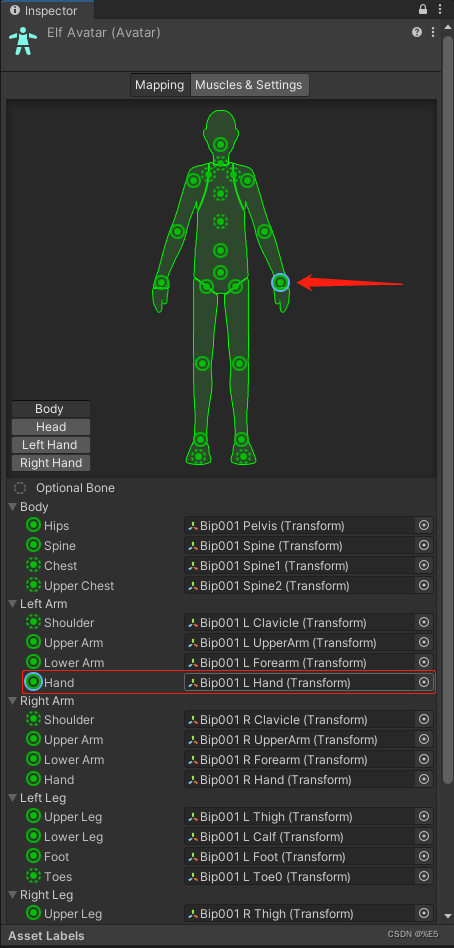This screenshot has width=454, height=948.
Task: Open object picker for Bip001 R Clavicle
Action: [x=424, y=719]
